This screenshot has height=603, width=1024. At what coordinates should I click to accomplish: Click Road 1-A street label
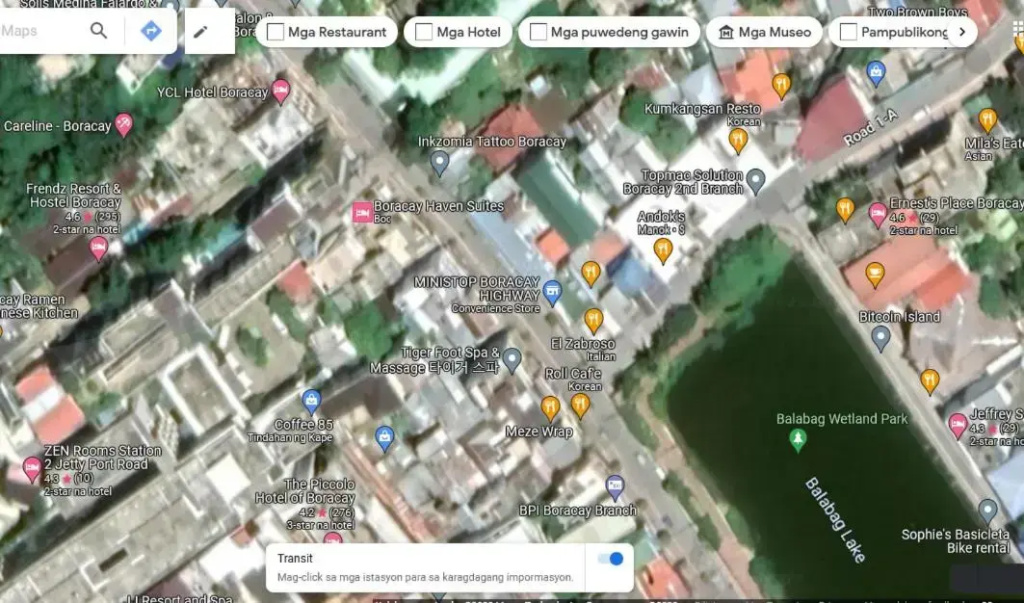[870, 128]
